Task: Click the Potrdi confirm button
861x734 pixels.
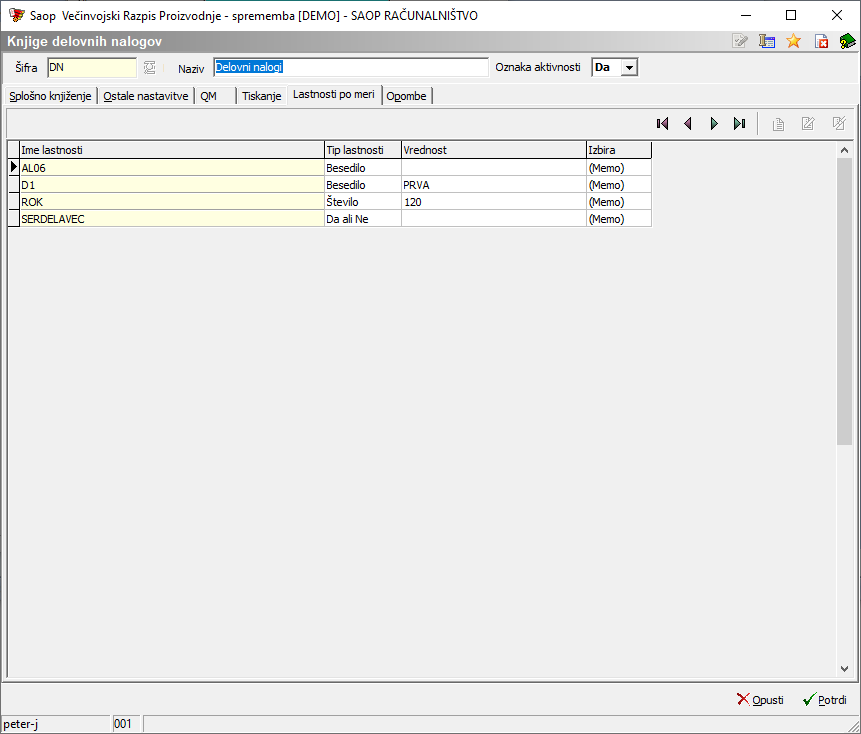Action: pyautogui.click(x=825, y=700)
